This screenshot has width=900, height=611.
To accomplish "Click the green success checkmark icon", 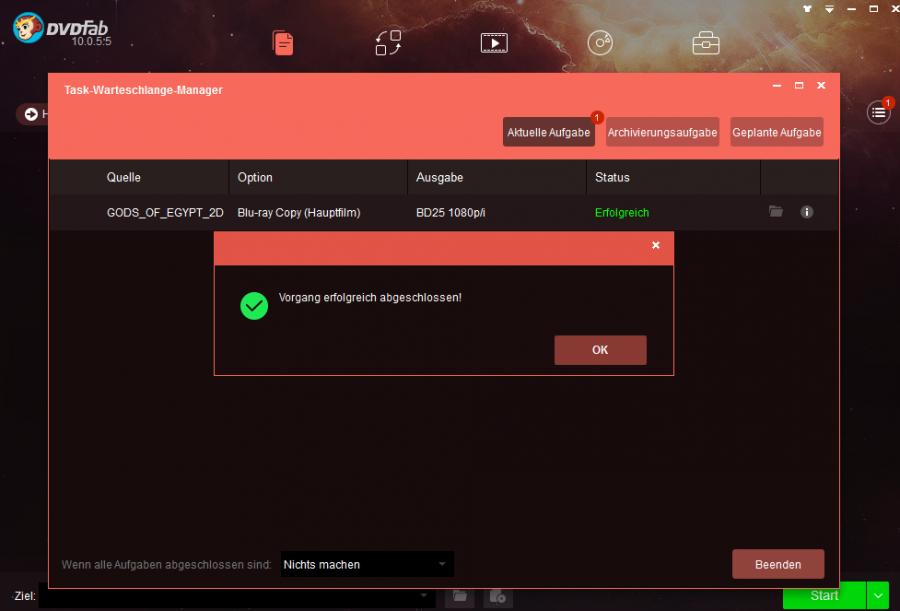I will tap(254, 306).
